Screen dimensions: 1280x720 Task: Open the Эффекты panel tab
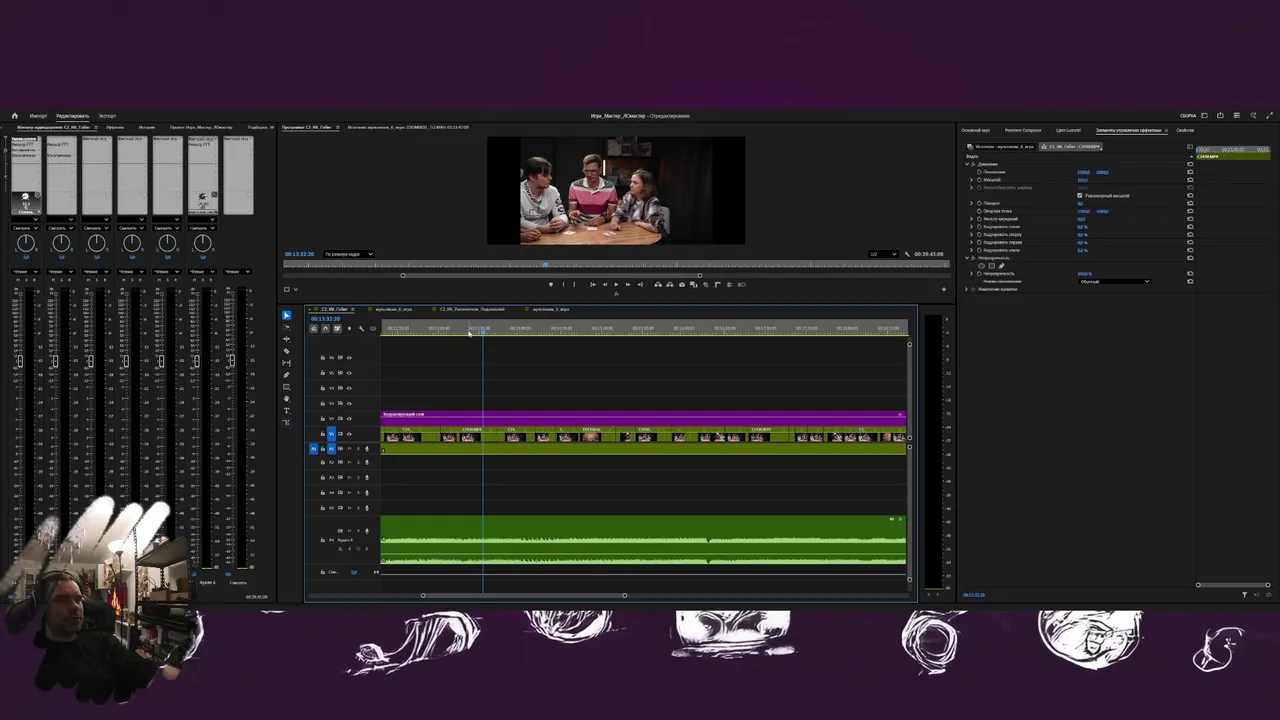115,127
